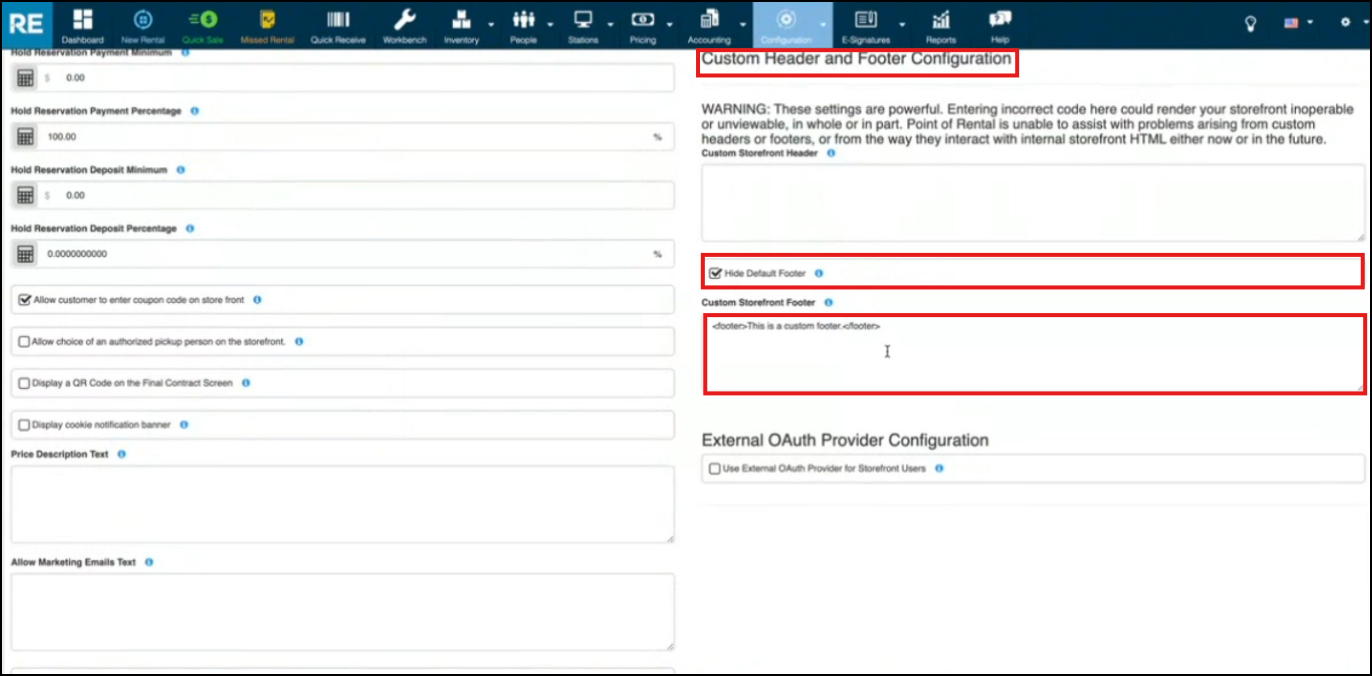
Task: Open the Missed Rental icon
Action: point(267,25)
